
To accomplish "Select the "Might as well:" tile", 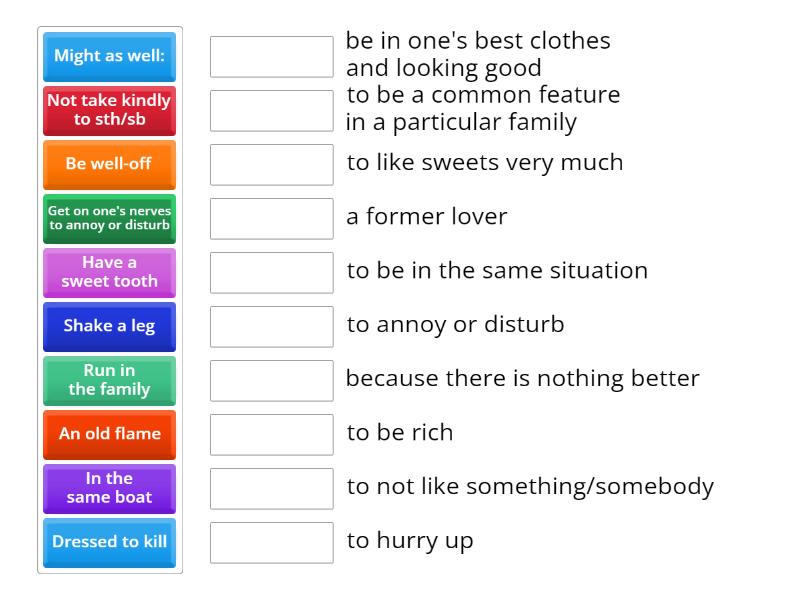I will click(109, 57).
